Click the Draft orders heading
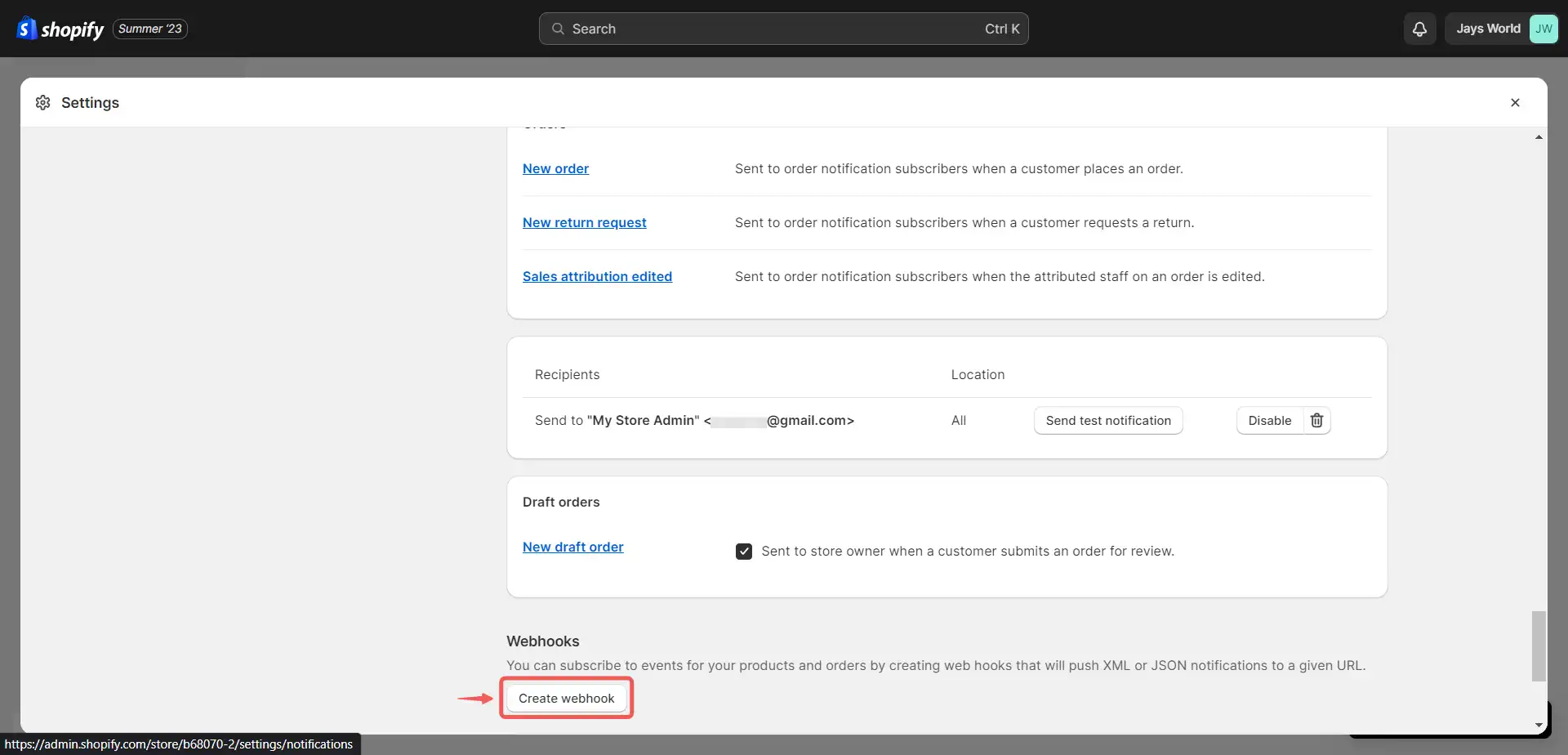Screen dimensions: 1568x755 pos(561,502)
